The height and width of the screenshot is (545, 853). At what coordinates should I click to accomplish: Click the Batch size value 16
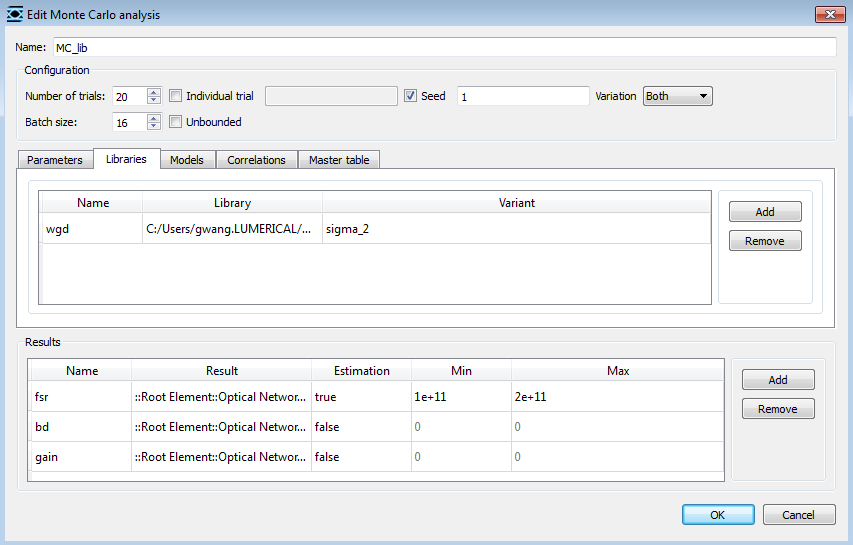[130, 122]
